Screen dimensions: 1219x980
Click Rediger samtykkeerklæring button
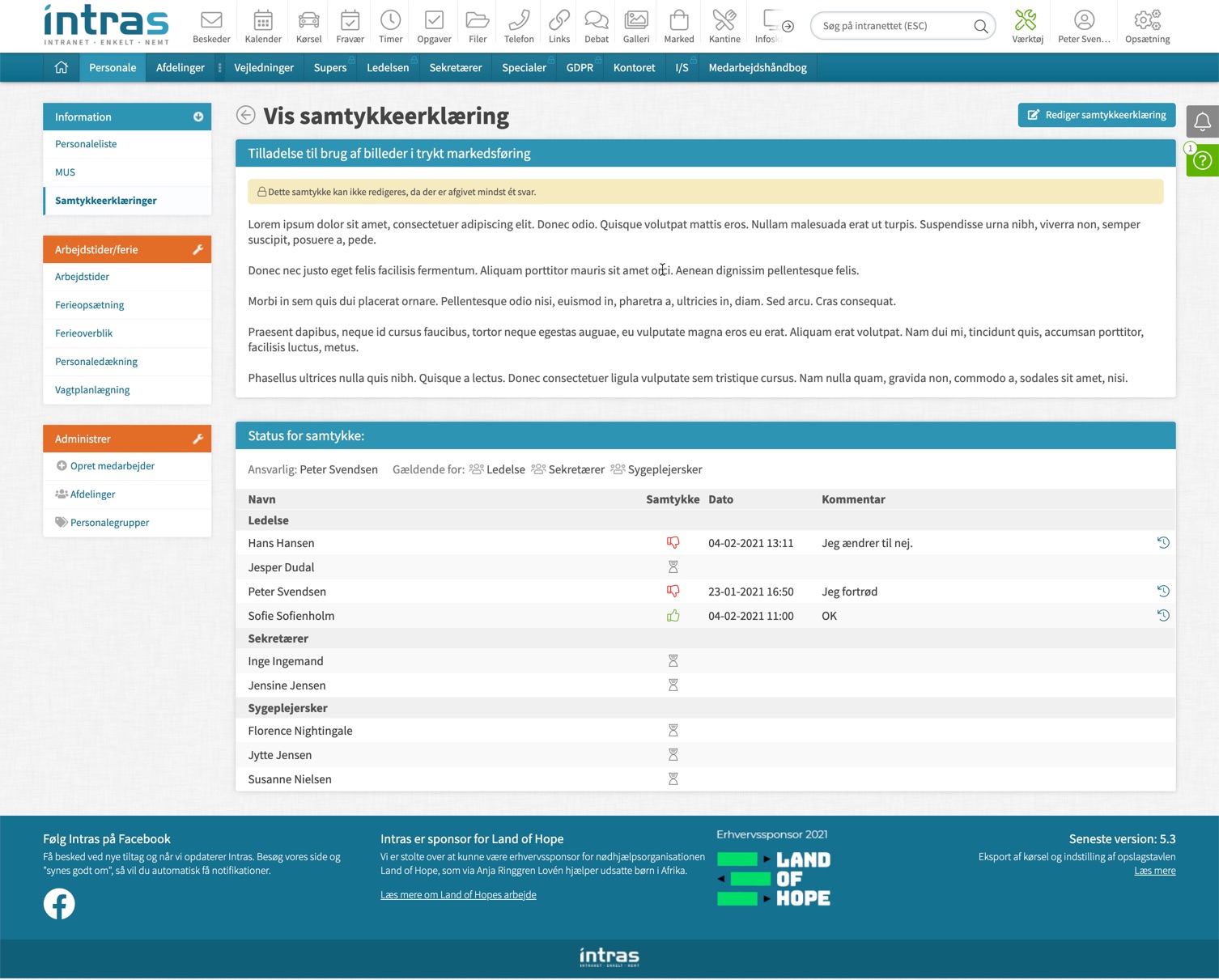point(1096,115)
